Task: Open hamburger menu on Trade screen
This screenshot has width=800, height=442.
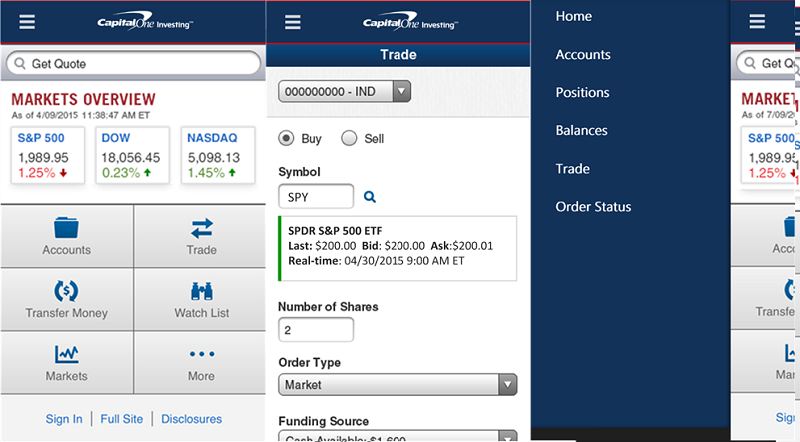Action: coord(292,22)
